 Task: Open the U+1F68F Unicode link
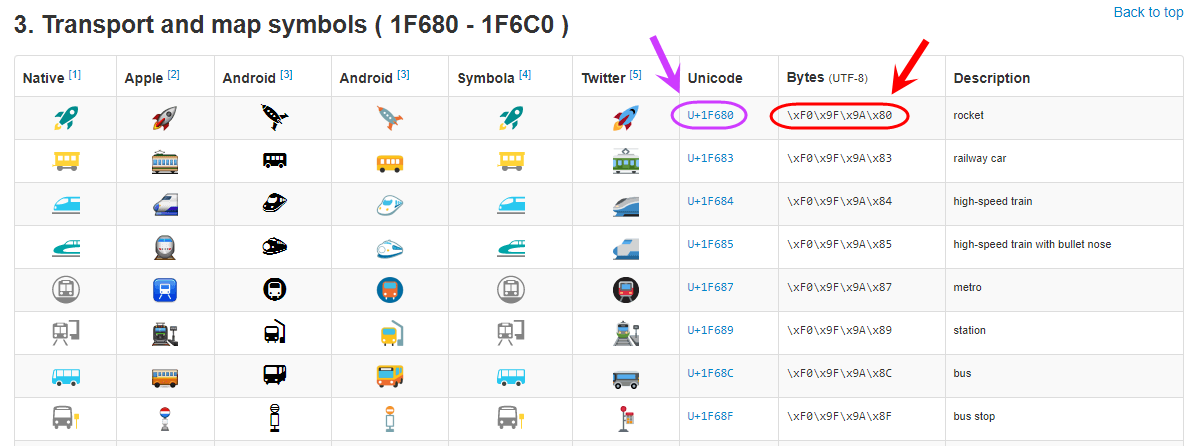coord(709,416)
